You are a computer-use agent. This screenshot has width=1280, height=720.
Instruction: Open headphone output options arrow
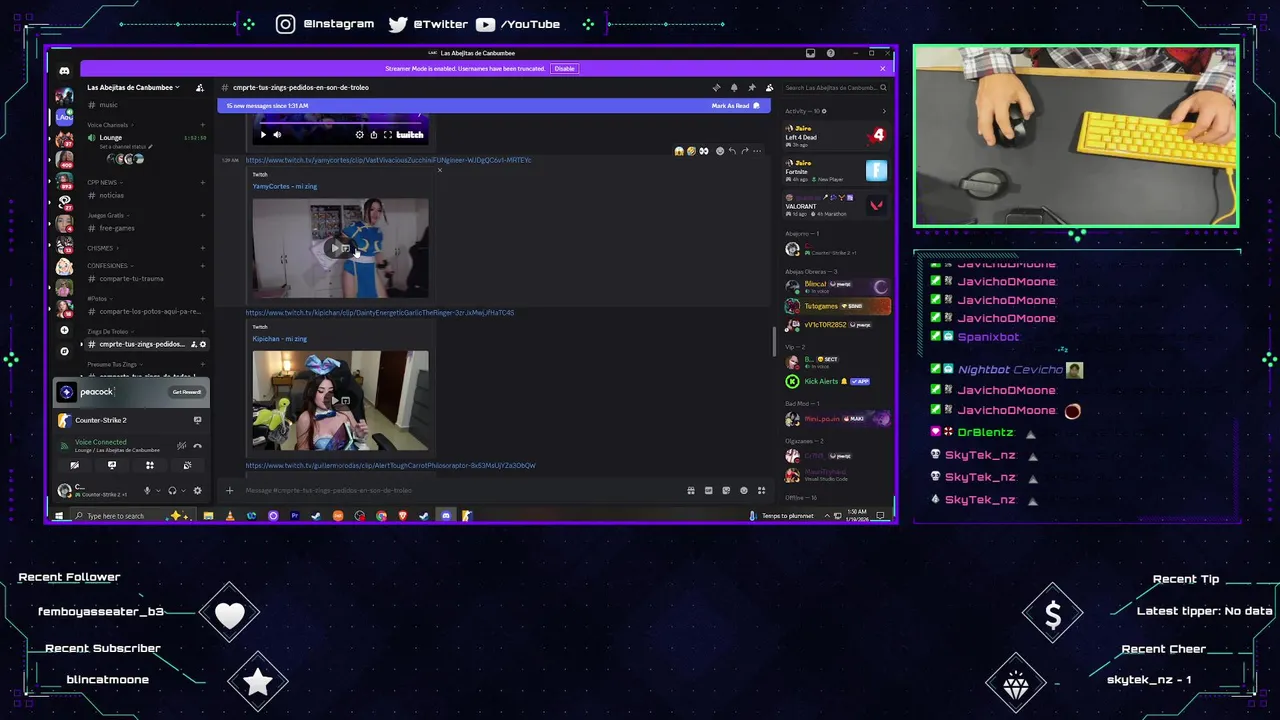pos(183,490)
